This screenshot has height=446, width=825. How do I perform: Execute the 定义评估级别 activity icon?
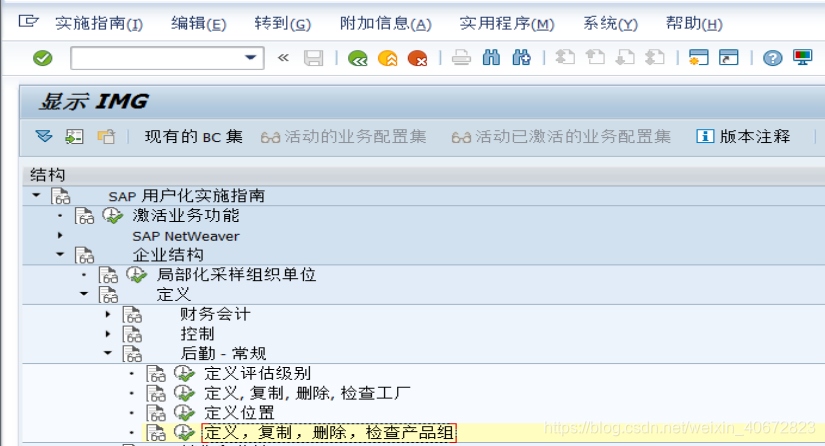[x=184, y=373]
